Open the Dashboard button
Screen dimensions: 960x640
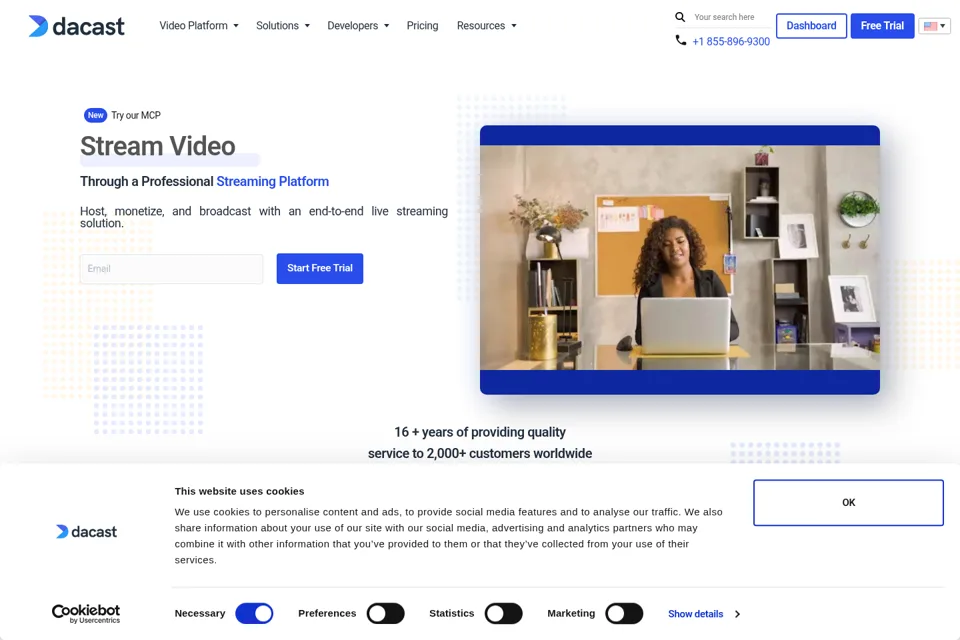[811, 26]
